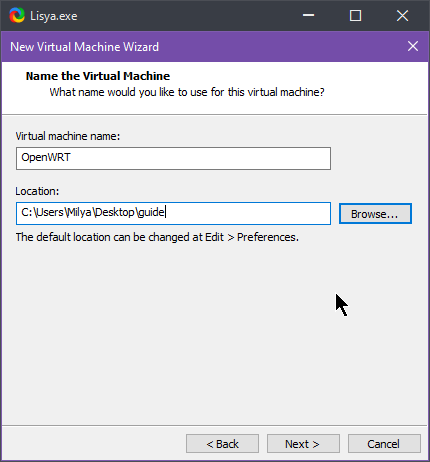Click the Lisya.exe colorful app icon
Screen dimensions: 430x462
click(x=17, y=15)
